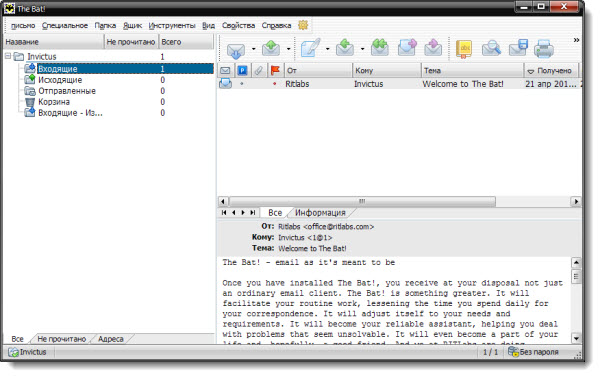This screenshot has height=377, width=600.
Task: Select the Все tab in message preview
Action: click(x=275, y=213)
